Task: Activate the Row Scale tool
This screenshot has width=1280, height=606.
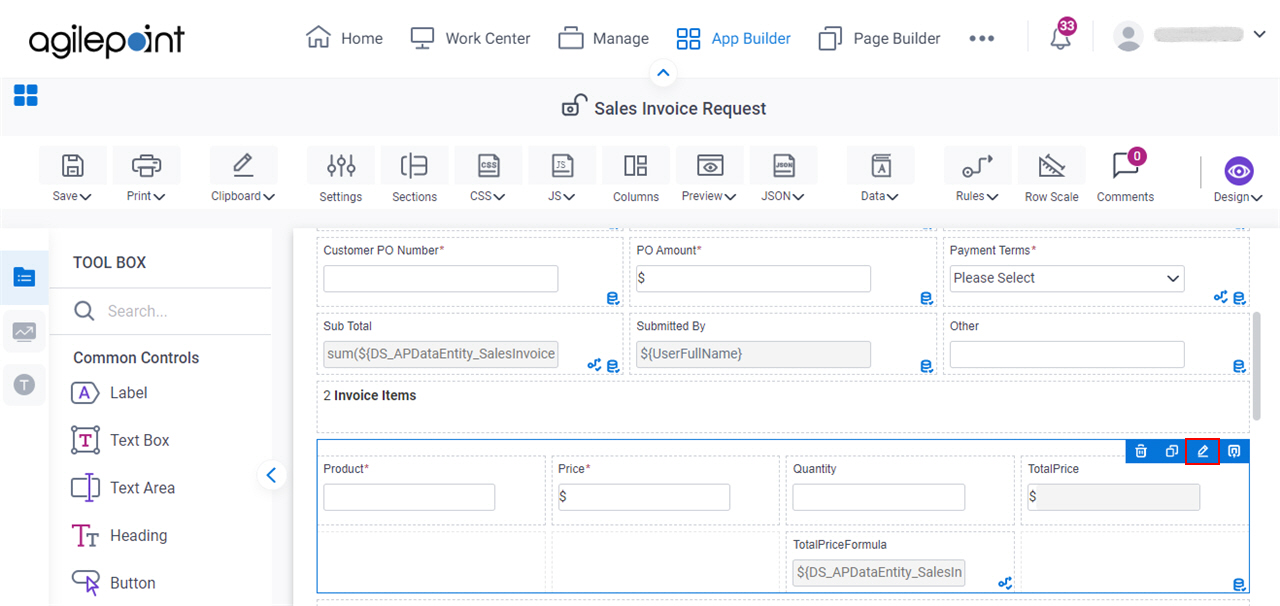Action: point(1051,165)
